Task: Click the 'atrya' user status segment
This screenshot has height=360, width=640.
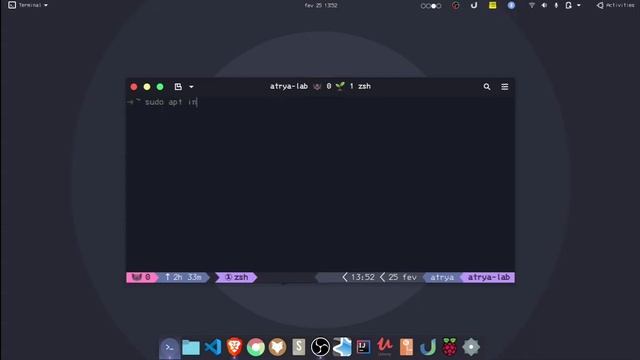Action: click(442, 277)
